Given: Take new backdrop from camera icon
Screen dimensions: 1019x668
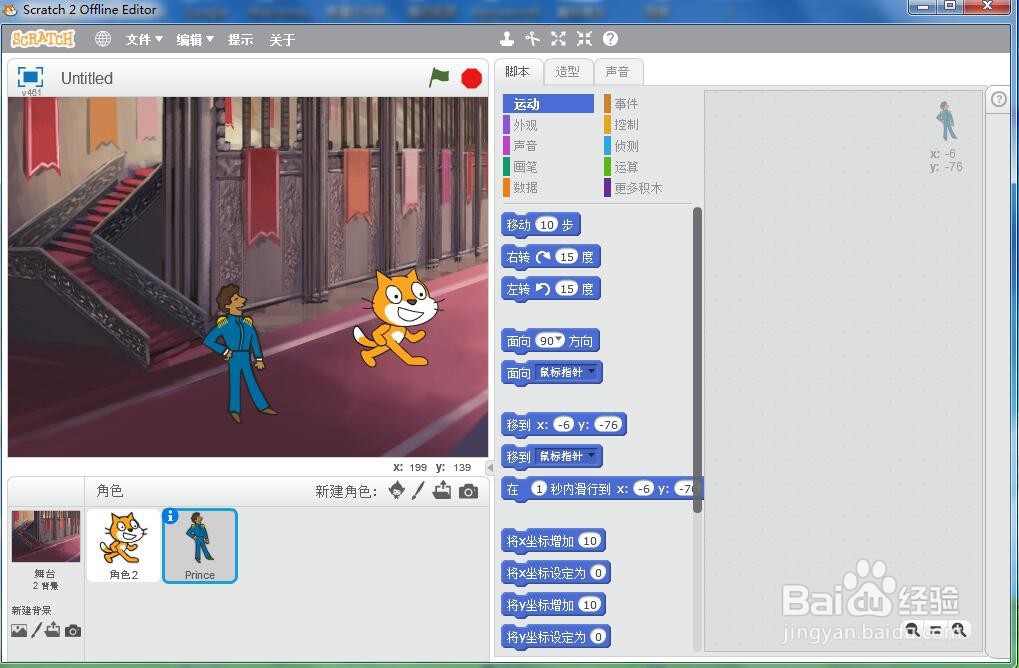Looking at the screenshot, I should pos(73,630).
